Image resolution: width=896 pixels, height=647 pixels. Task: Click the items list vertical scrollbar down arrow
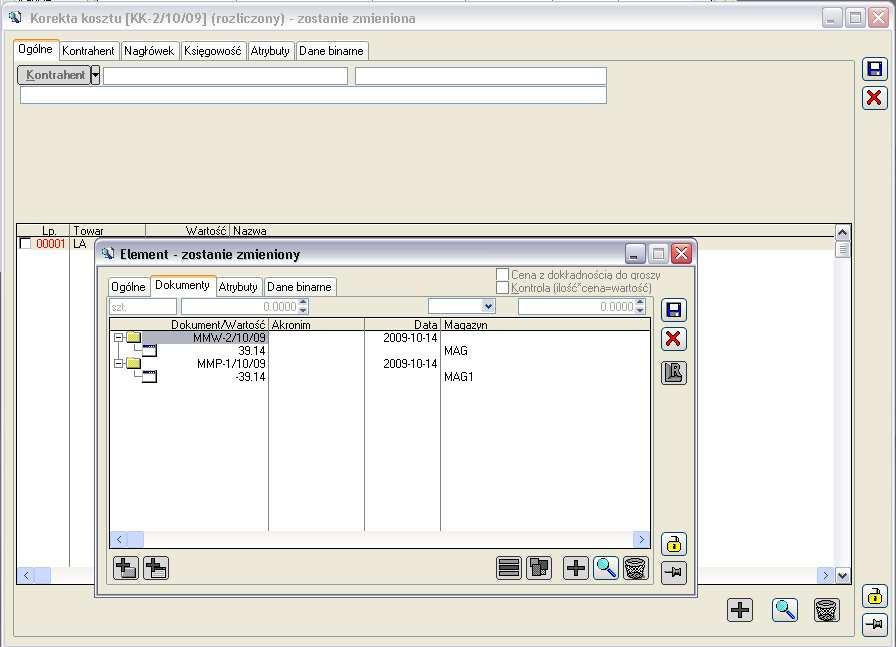tap(842, 576)
